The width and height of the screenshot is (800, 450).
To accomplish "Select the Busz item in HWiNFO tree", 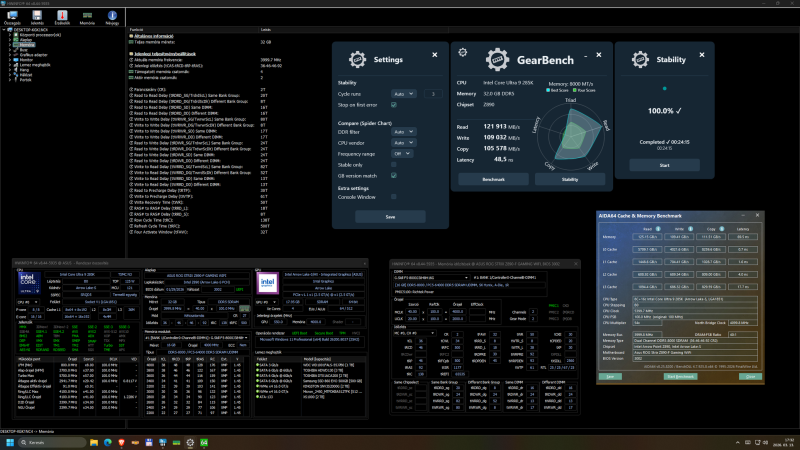I will tap(23, 50).
